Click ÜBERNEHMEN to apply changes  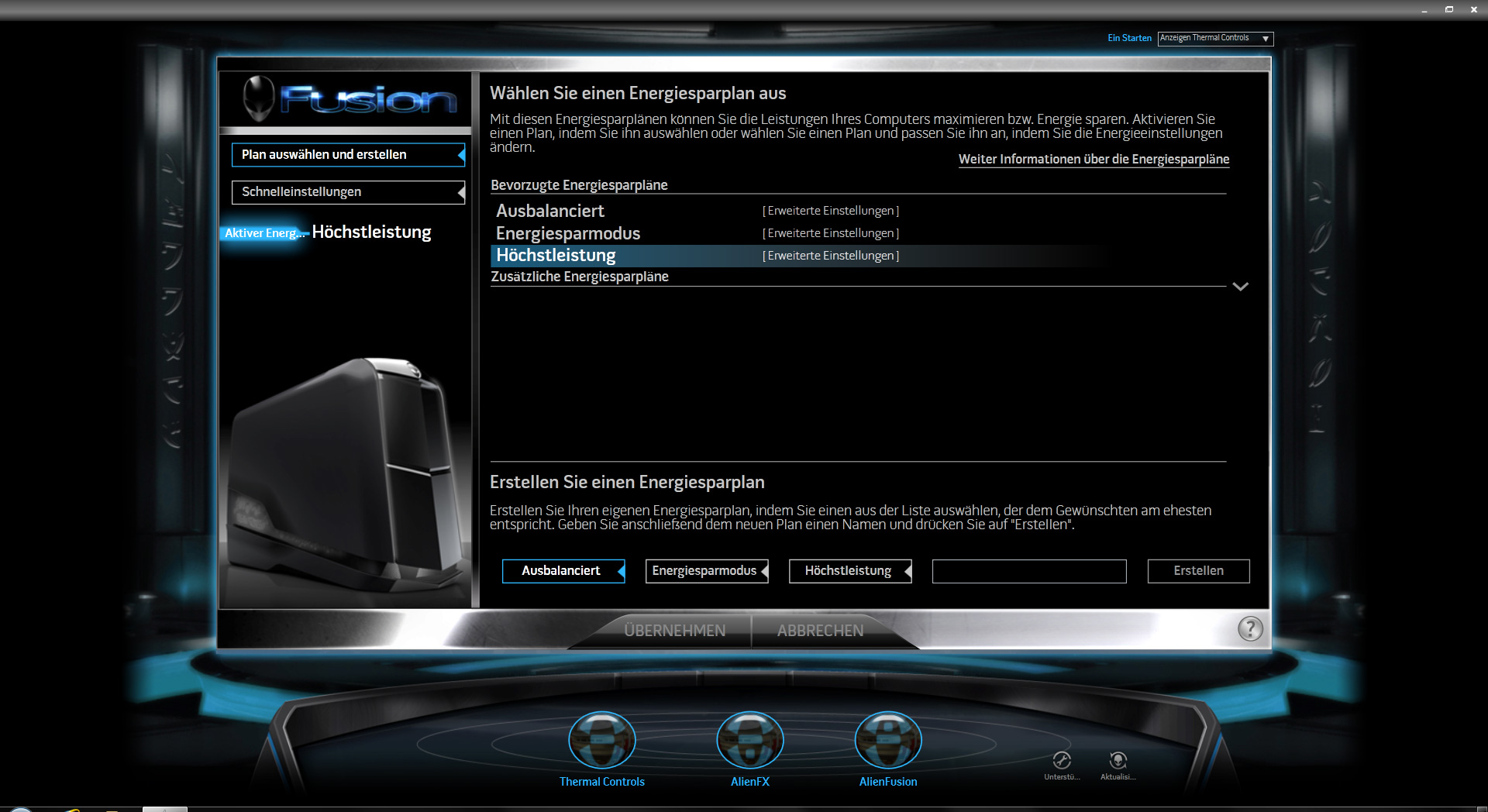click(x=675, y=631)
